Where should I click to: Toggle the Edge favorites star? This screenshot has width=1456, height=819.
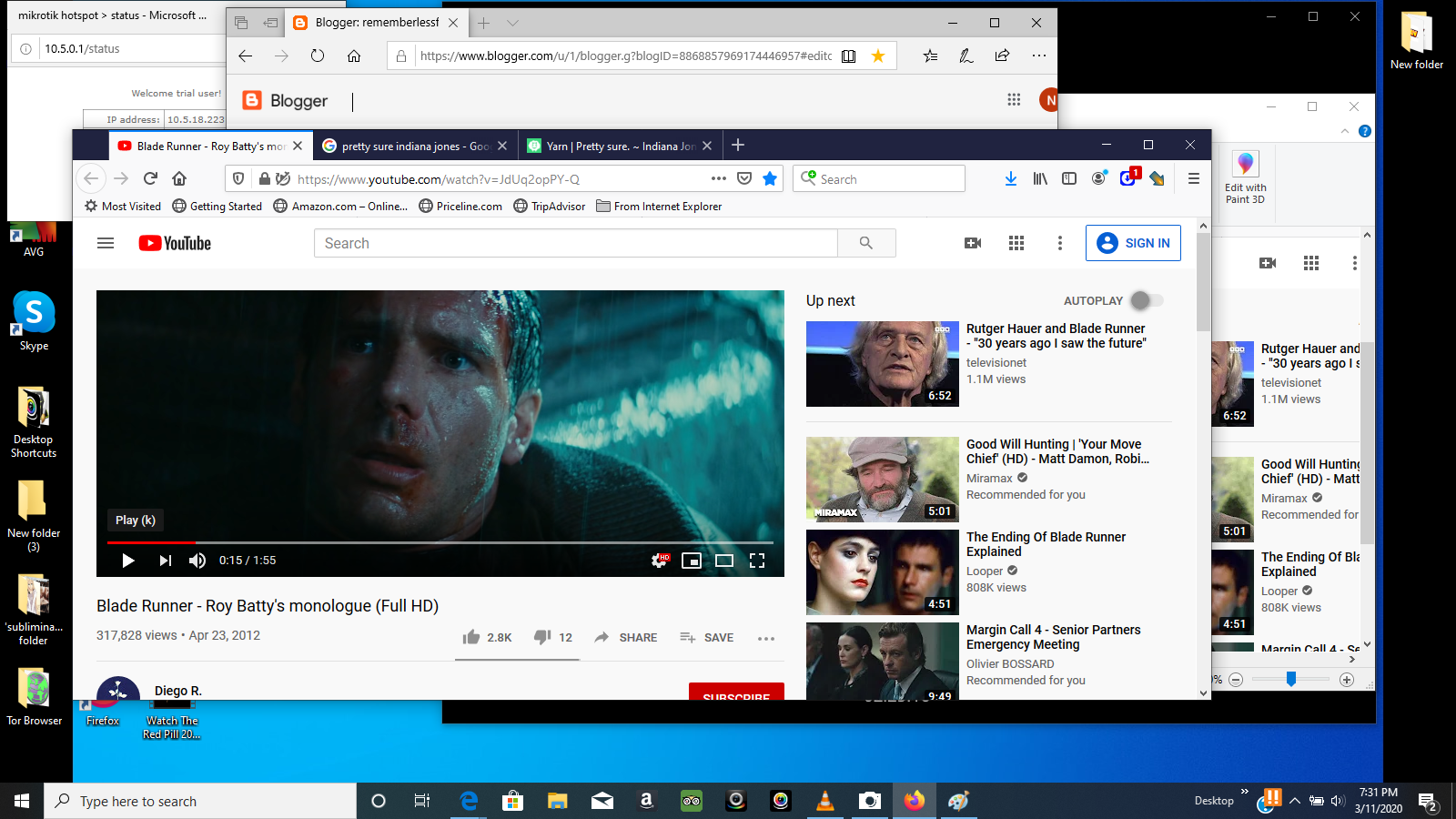[x=878, y=56]
